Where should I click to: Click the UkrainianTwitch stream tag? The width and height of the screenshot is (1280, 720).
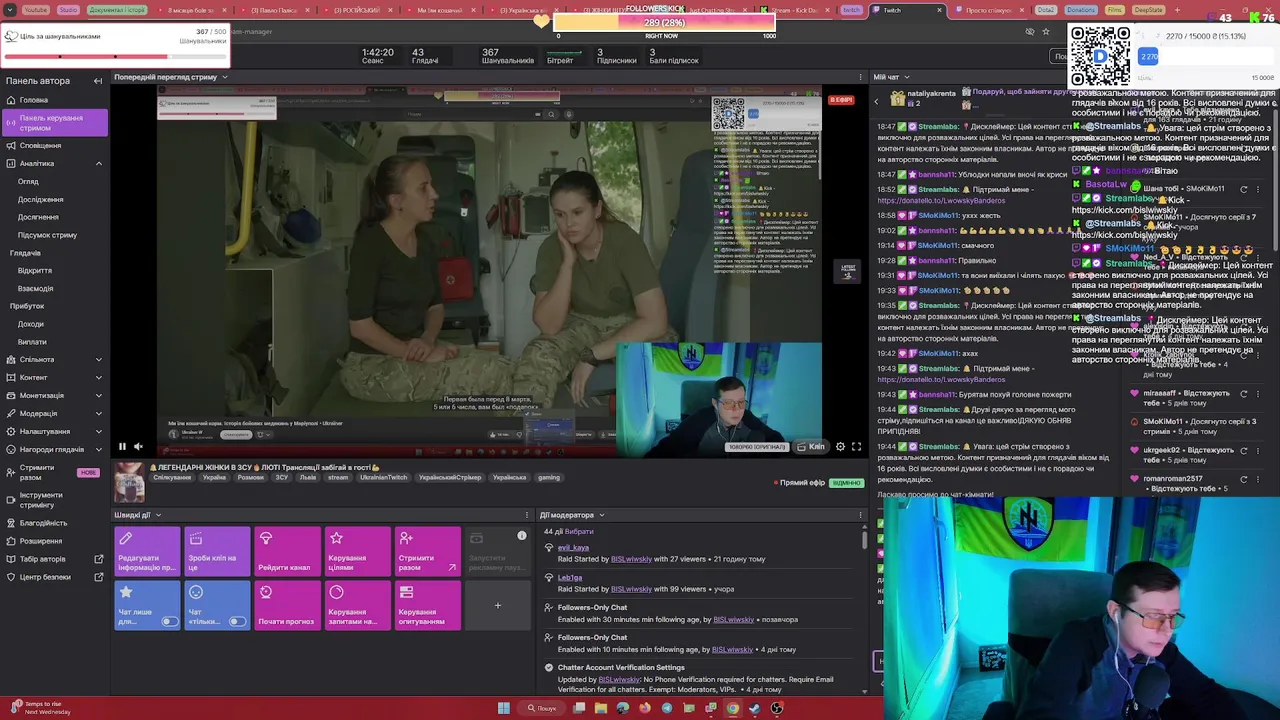click(383, 477)
